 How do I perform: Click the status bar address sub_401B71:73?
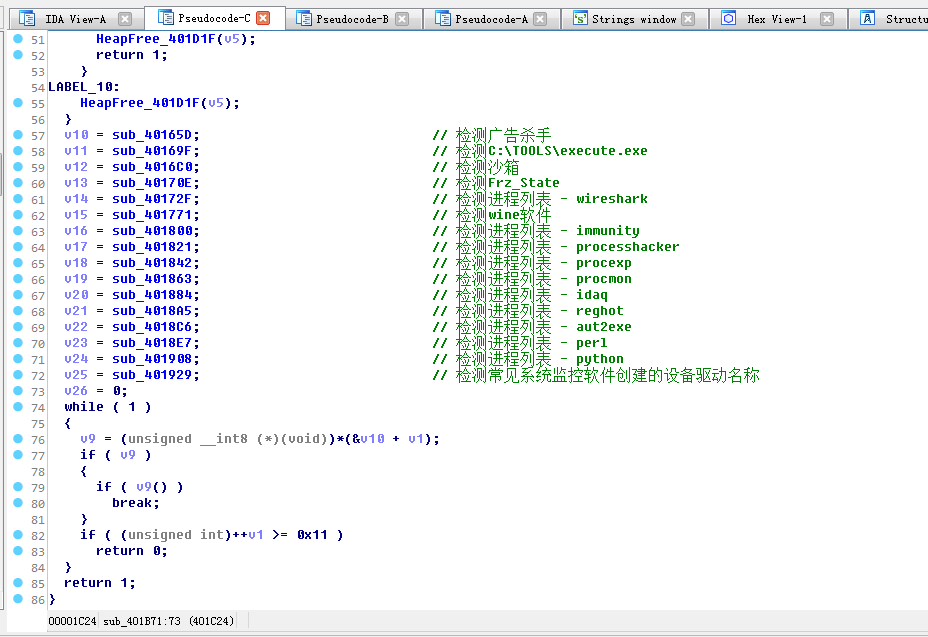pos(142,621)
